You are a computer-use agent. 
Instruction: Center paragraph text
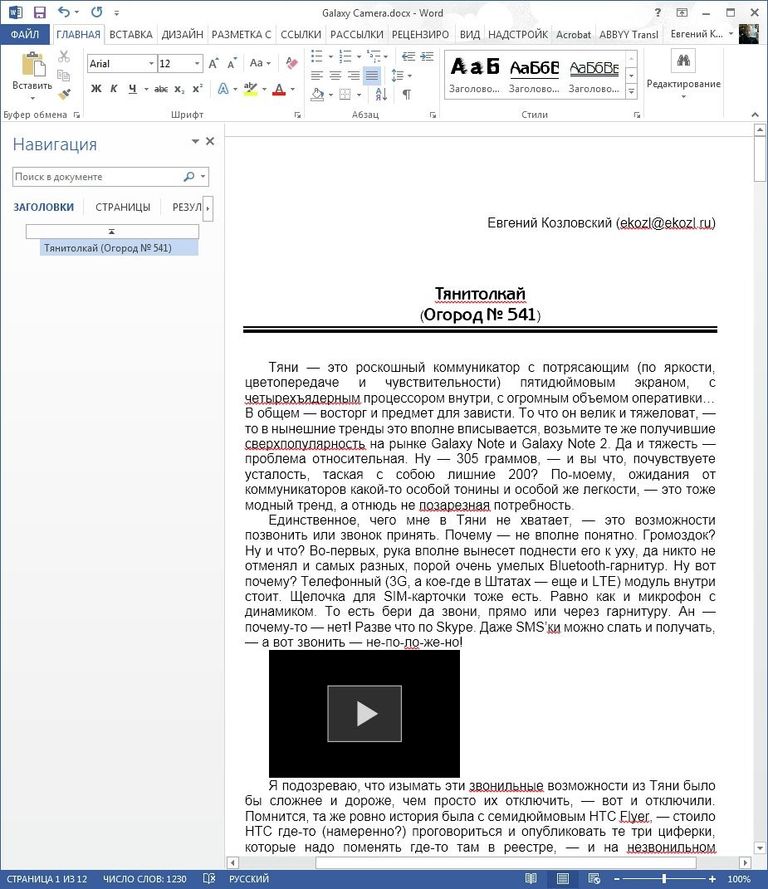[336, 75]
